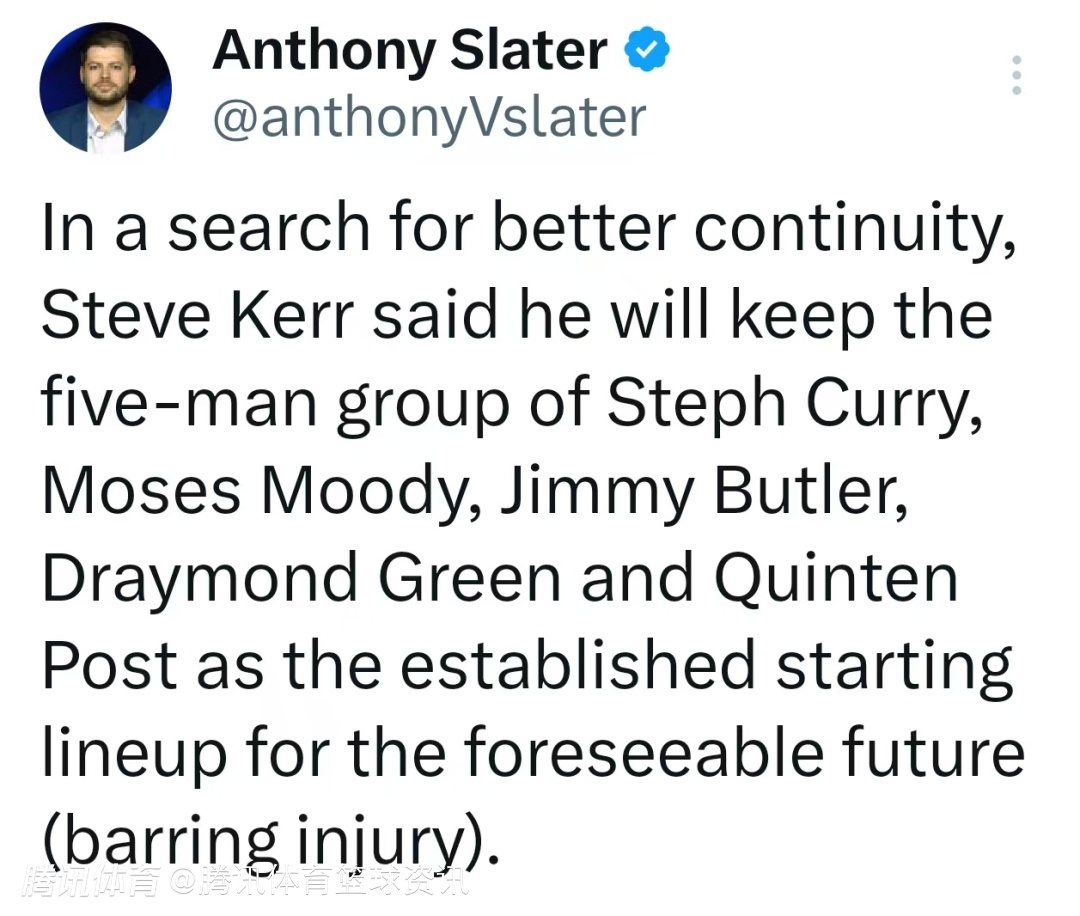
Task: Click the word "continuity" in the tweet
Action: (849, 230)
